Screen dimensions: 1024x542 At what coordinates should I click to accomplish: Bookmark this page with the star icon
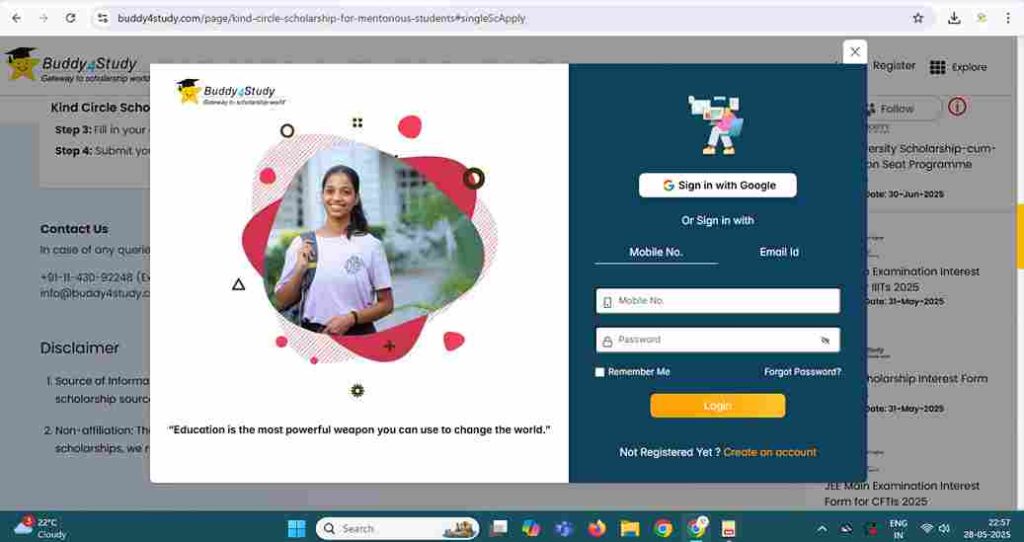[x=918, y=18]
